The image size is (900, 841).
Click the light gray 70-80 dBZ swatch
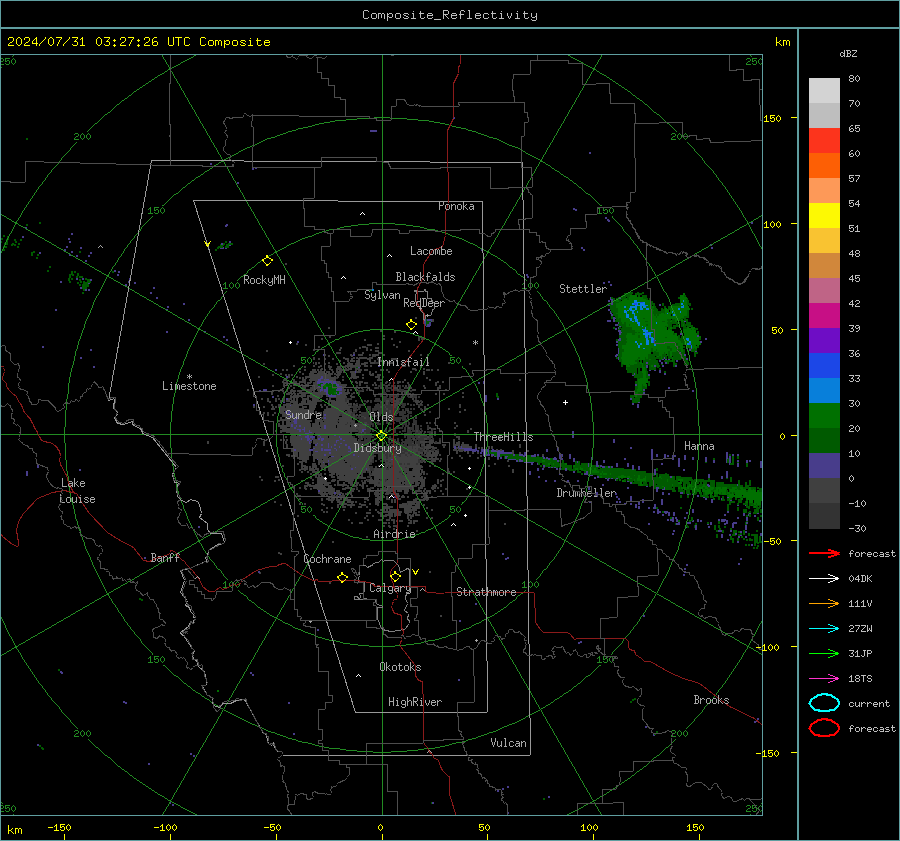pyautogui.click(x=824, y=91)
